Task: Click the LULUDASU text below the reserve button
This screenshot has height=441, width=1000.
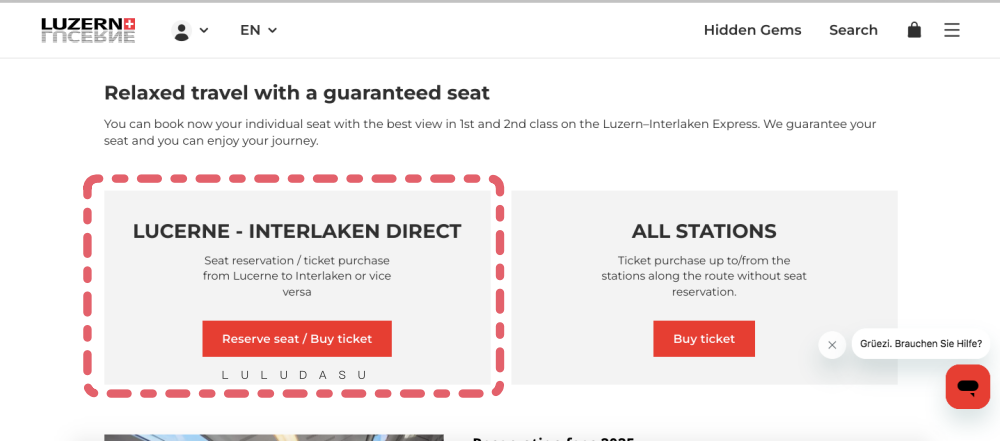Action: click(295, 375)
